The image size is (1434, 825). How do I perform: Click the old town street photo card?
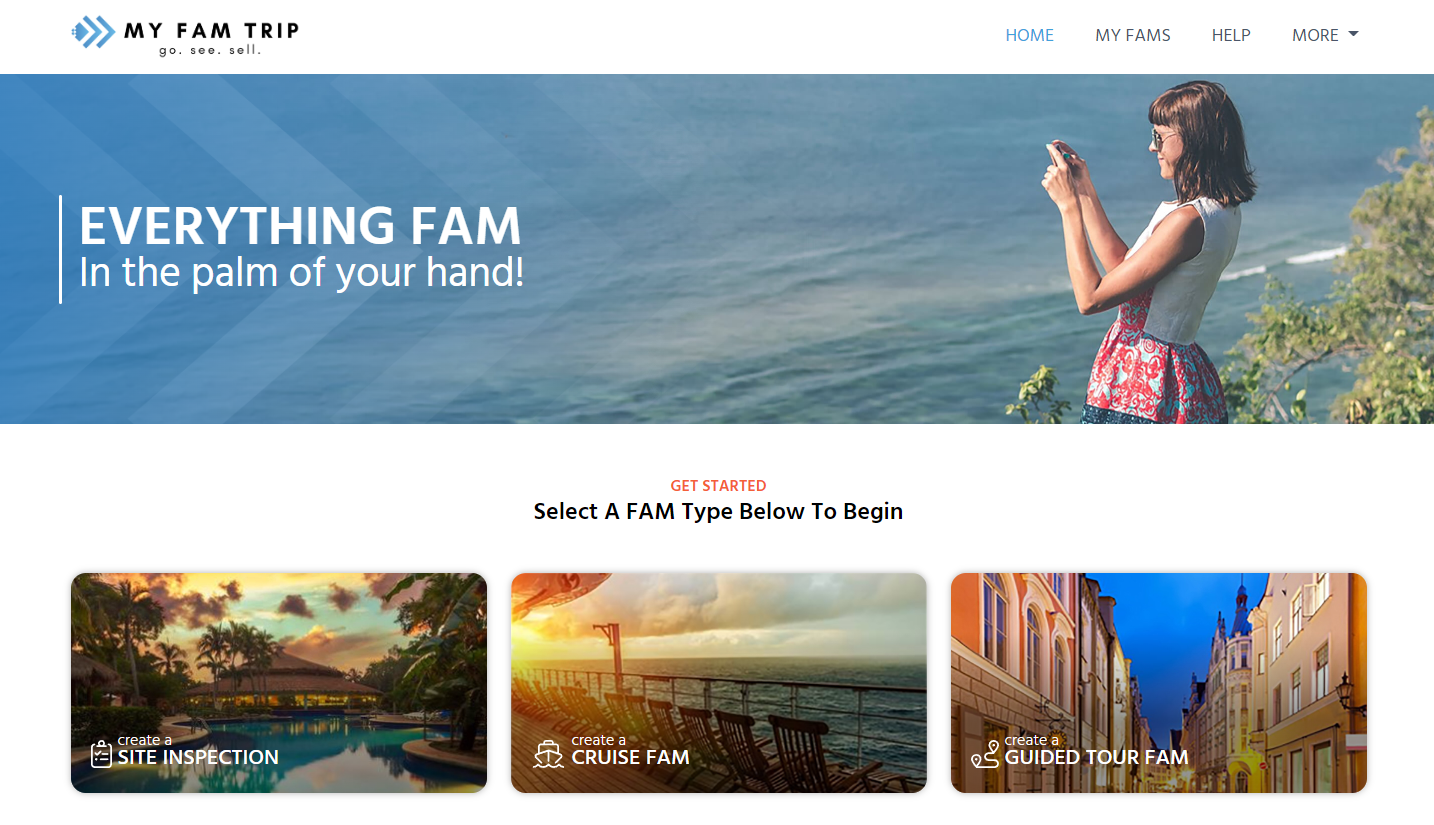pos(1159,683)
